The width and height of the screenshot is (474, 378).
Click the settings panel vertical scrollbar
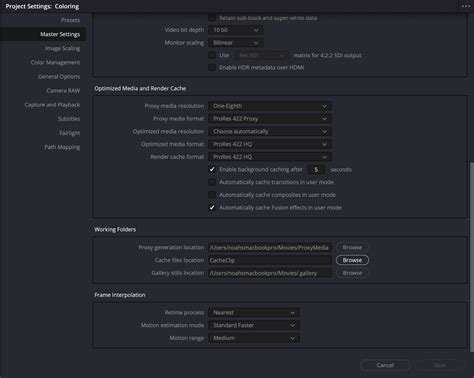[471, 257]
